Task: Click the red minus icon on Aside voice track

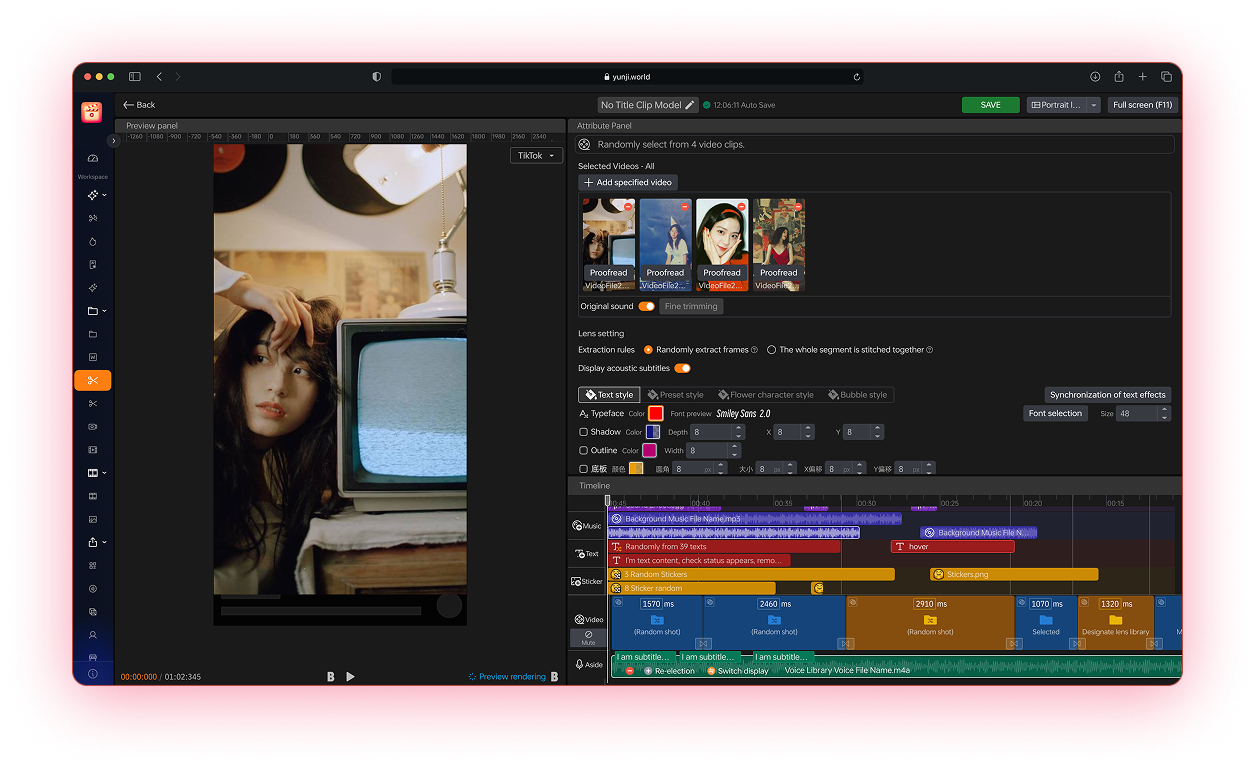Action: pos(629,671)
